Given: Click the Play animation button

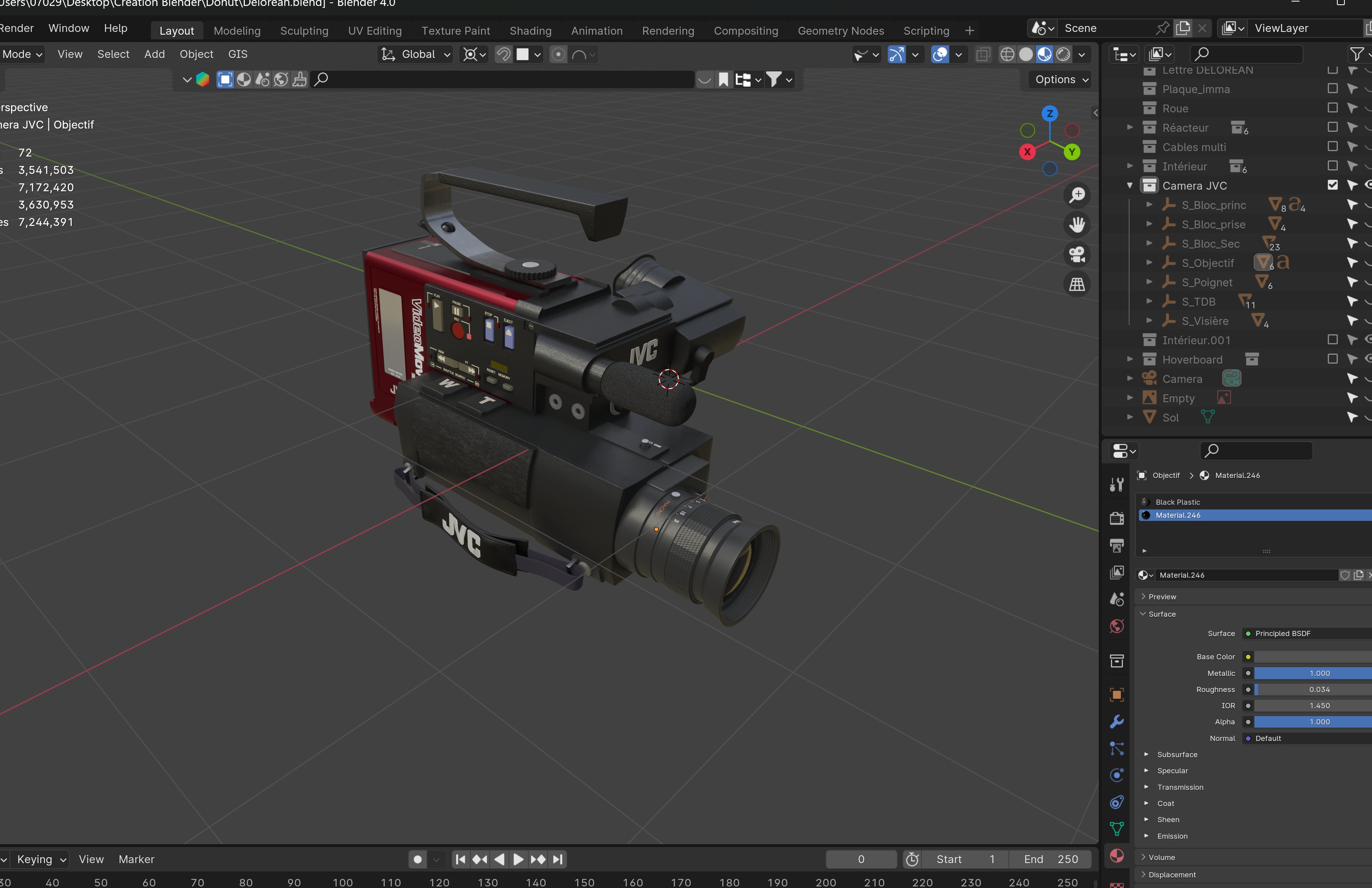Looking at the screenshot, I should 518,860.
